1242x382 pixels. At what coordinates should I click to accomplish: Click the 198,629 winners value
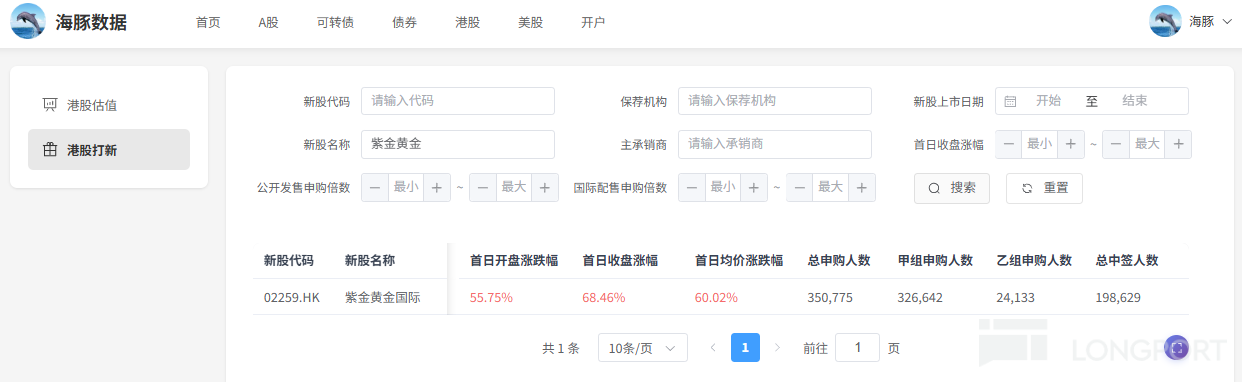click(1119, 298)
